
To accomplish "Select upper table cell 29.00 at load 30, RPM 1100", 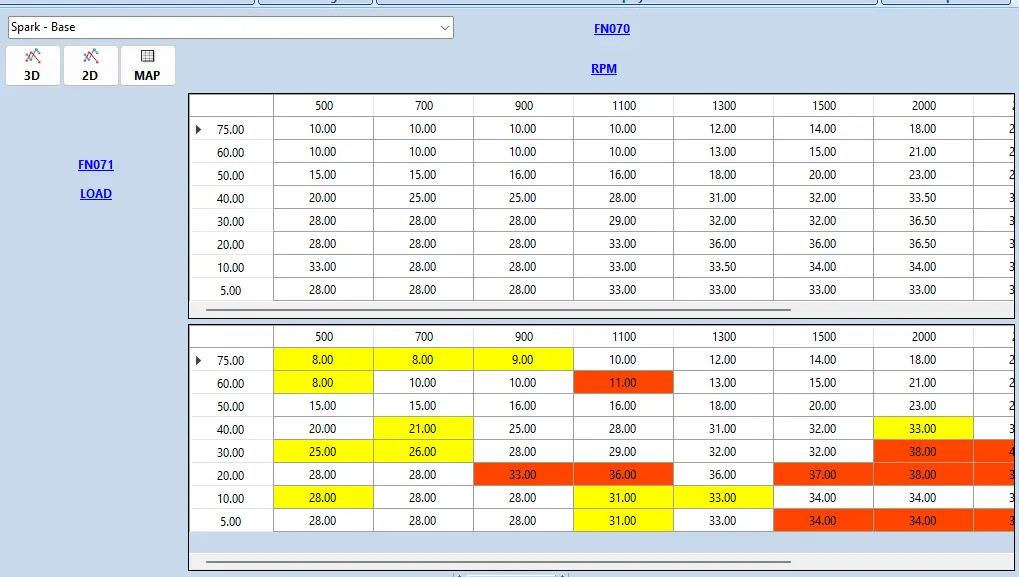I will tap(623, 221).
